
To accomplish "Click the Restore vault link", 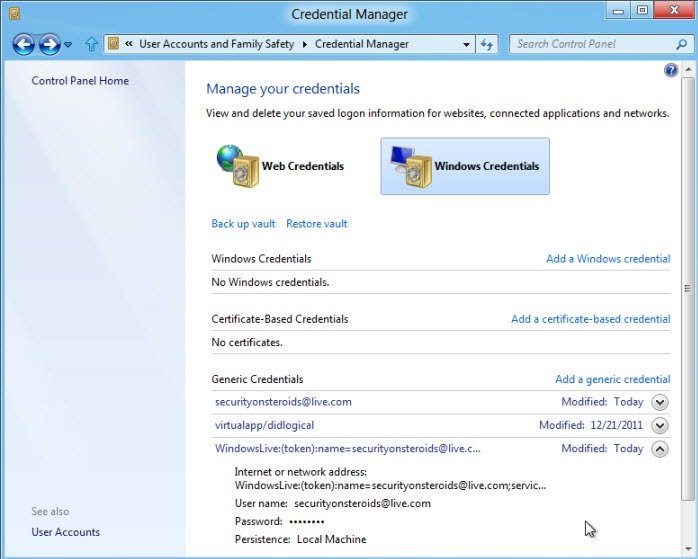I will 317,223.
